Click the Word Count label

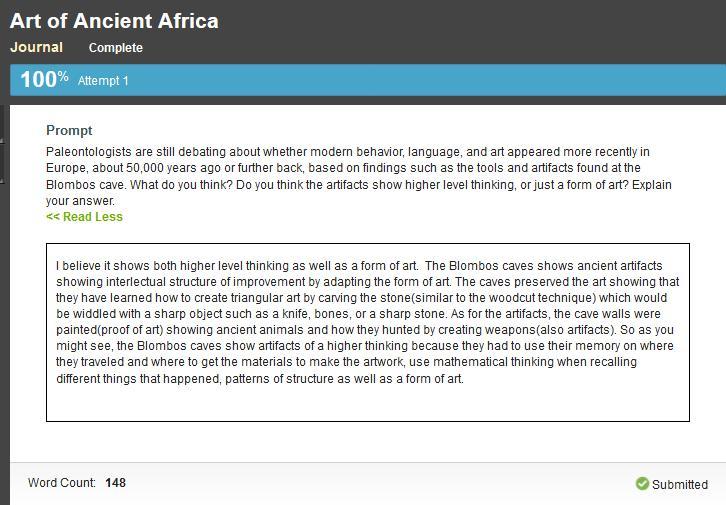coord(62,483)
